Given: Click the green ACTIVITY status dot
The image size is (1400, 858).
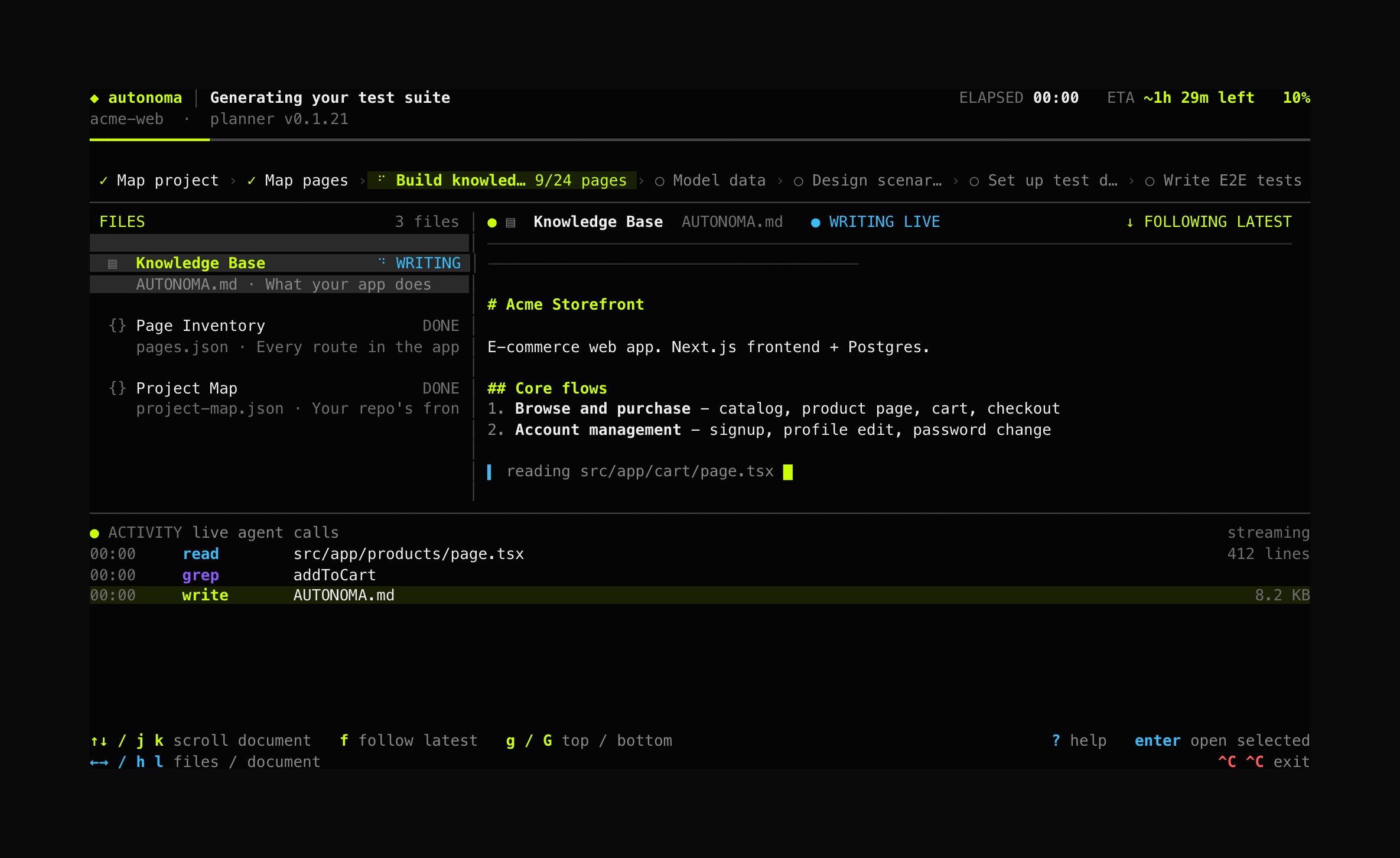Looking at the screenshot, I should pos(95,534).
